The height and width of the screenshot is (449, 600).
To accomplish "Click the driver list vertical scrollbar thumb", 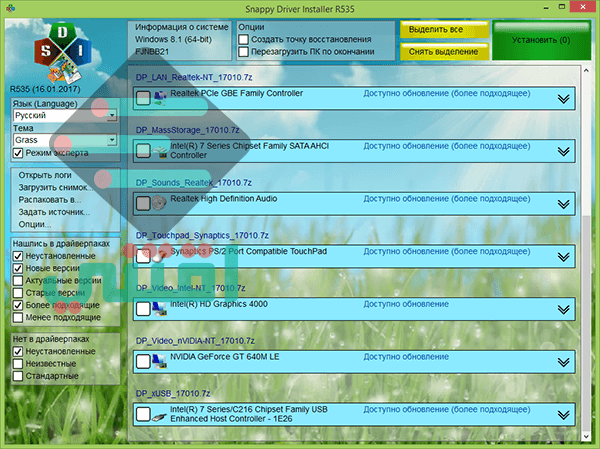I will (586, 323).
